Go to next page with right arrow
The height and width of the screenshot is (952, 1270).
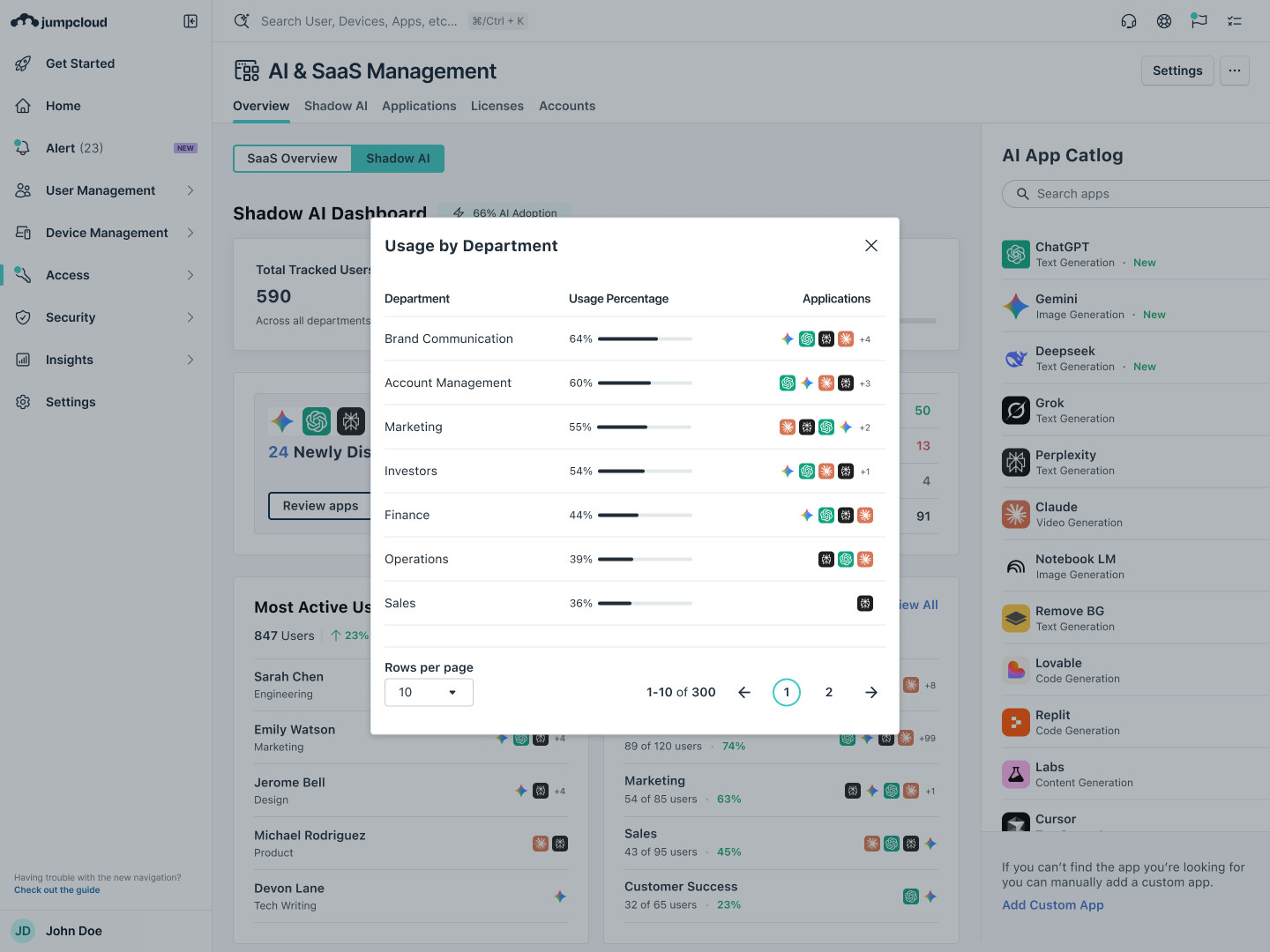870,693
